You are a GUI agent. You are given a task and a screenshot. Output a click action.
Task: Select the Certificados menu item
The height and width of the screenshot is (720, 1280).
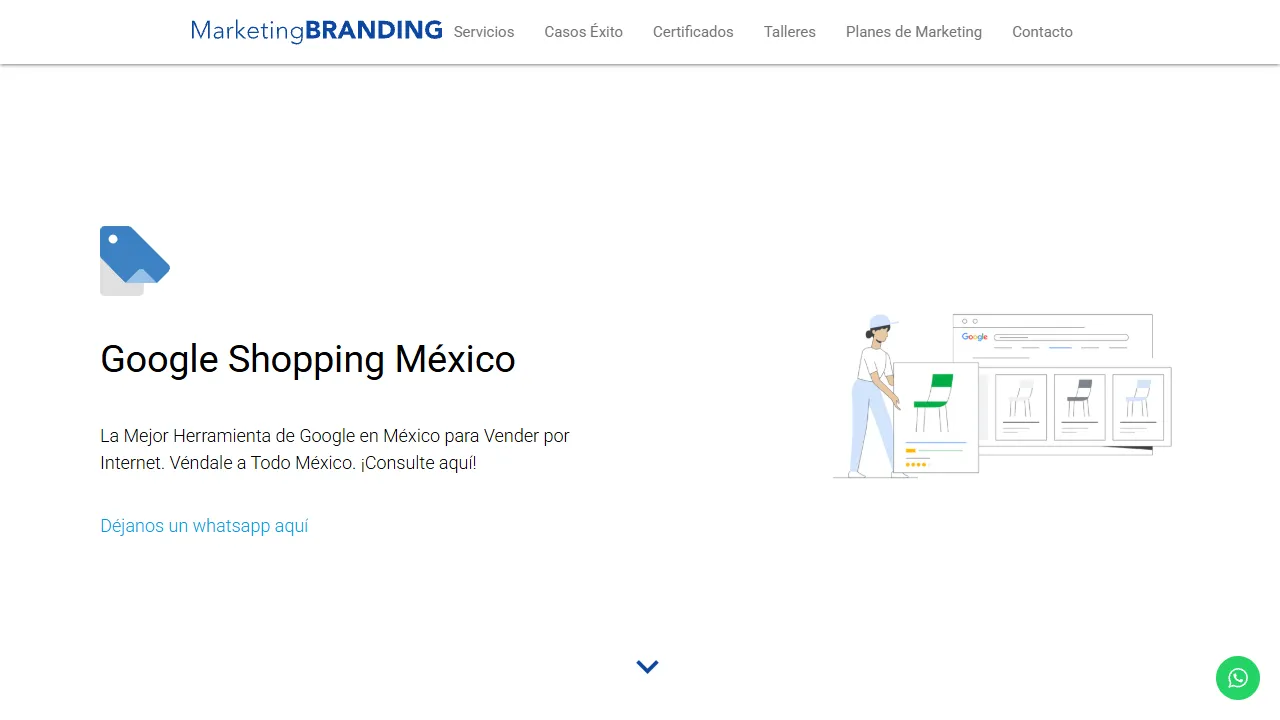point(693,32)
